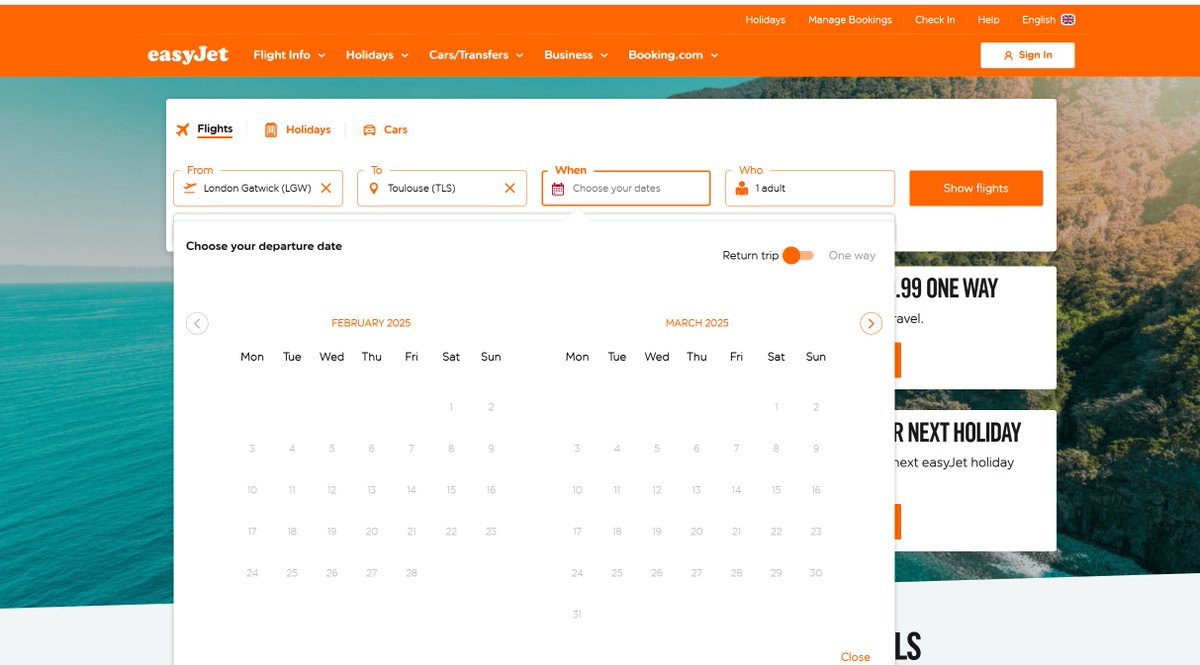
Task: Select February 28 in calendar
Action: [x=411, y=573]
